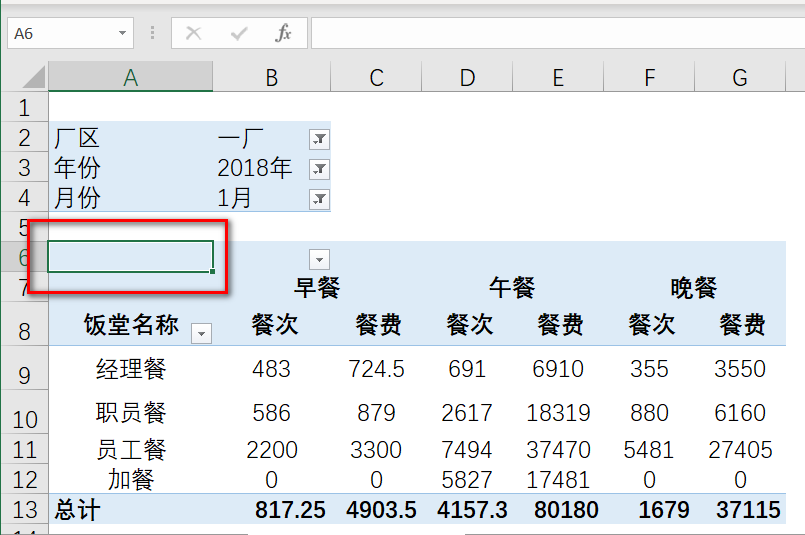Click the 员工餐 row label
The width and height of the screenshot is (805, 535).
131,450
